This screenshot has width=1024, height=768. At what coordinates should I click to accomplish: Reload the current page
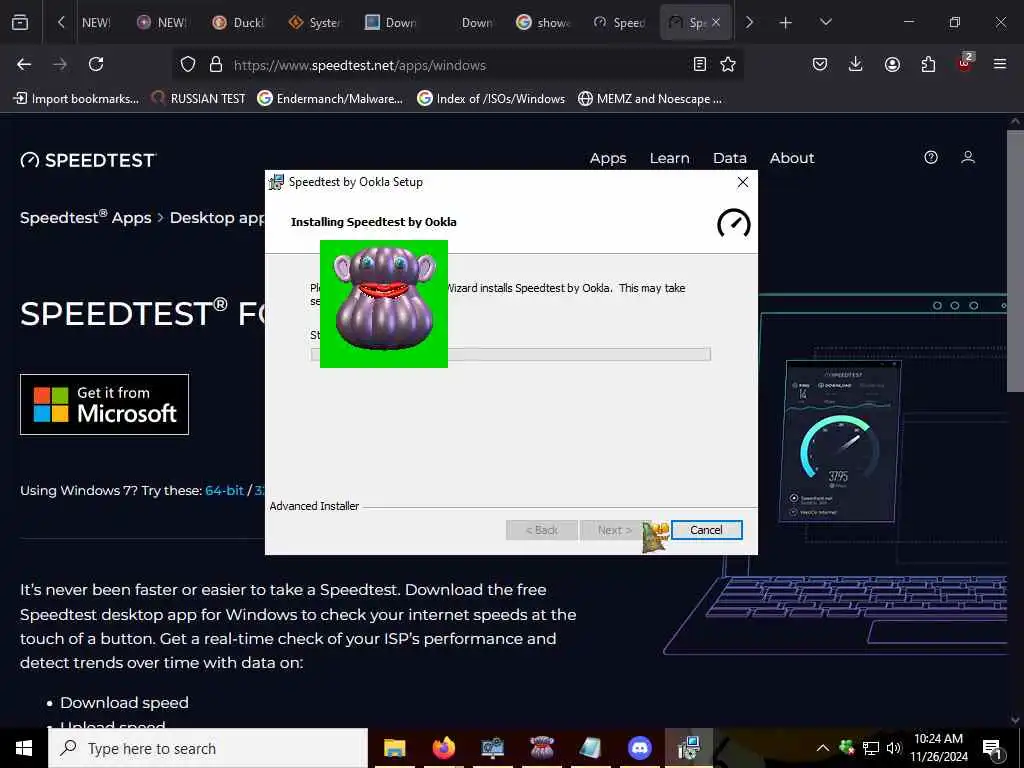click(96, 64)
